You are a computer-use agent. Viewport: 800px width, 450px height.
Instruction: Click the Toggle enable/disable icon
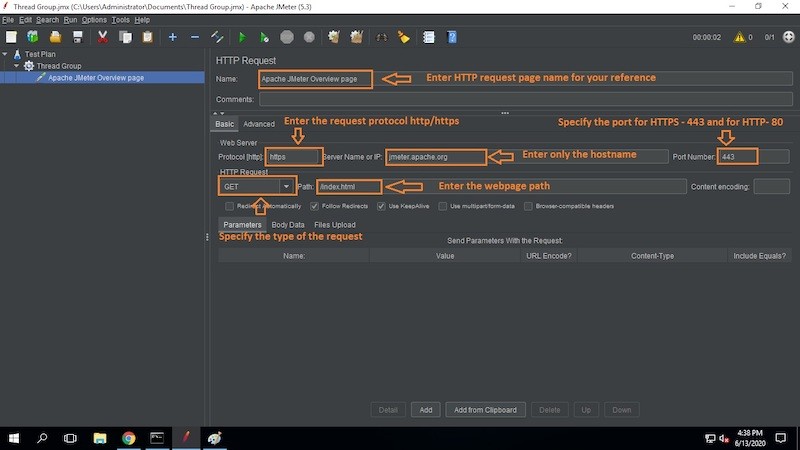[x=217, y=37]
